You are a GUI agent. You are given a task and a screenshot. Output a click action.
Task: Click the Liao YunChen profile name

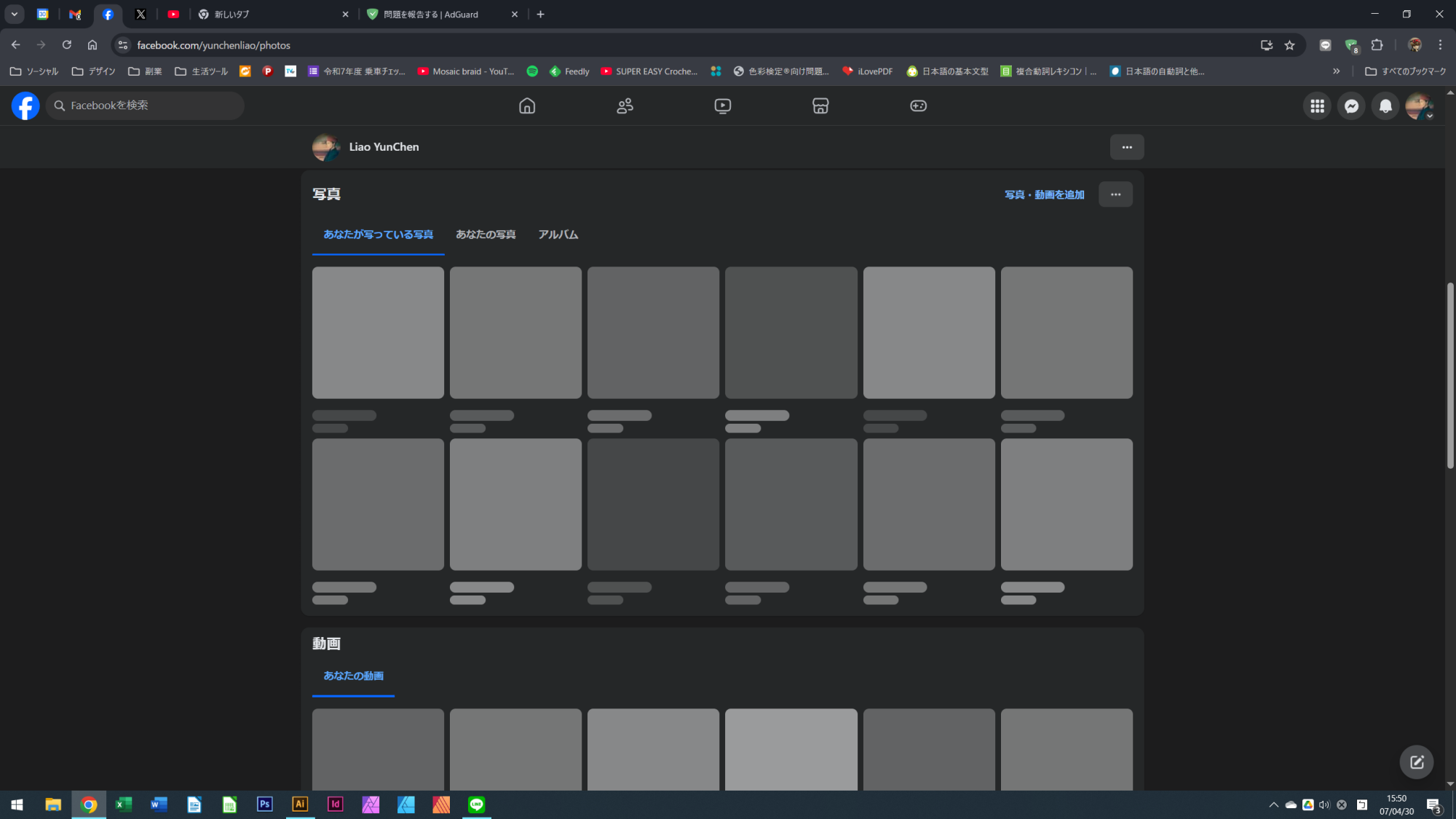[x=384, y=146]
